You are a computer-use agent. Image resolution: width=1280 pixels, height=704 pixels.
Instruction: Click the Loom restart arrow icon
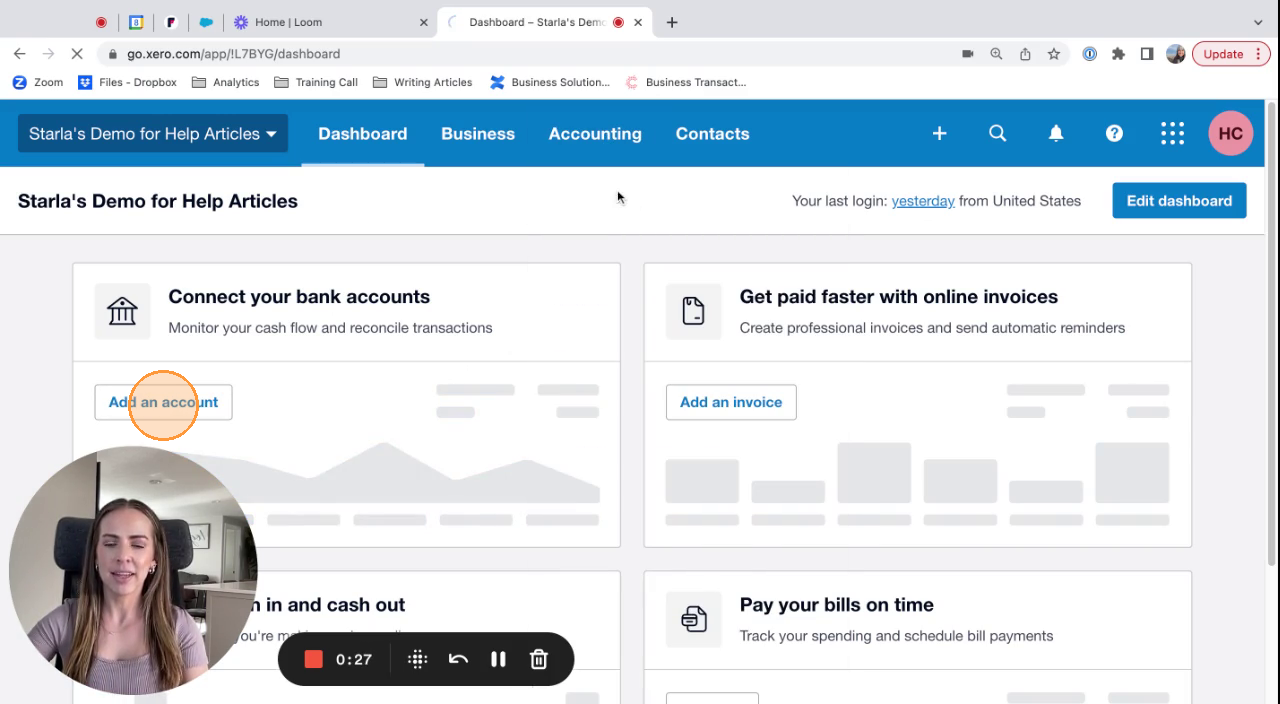(458, 659)
